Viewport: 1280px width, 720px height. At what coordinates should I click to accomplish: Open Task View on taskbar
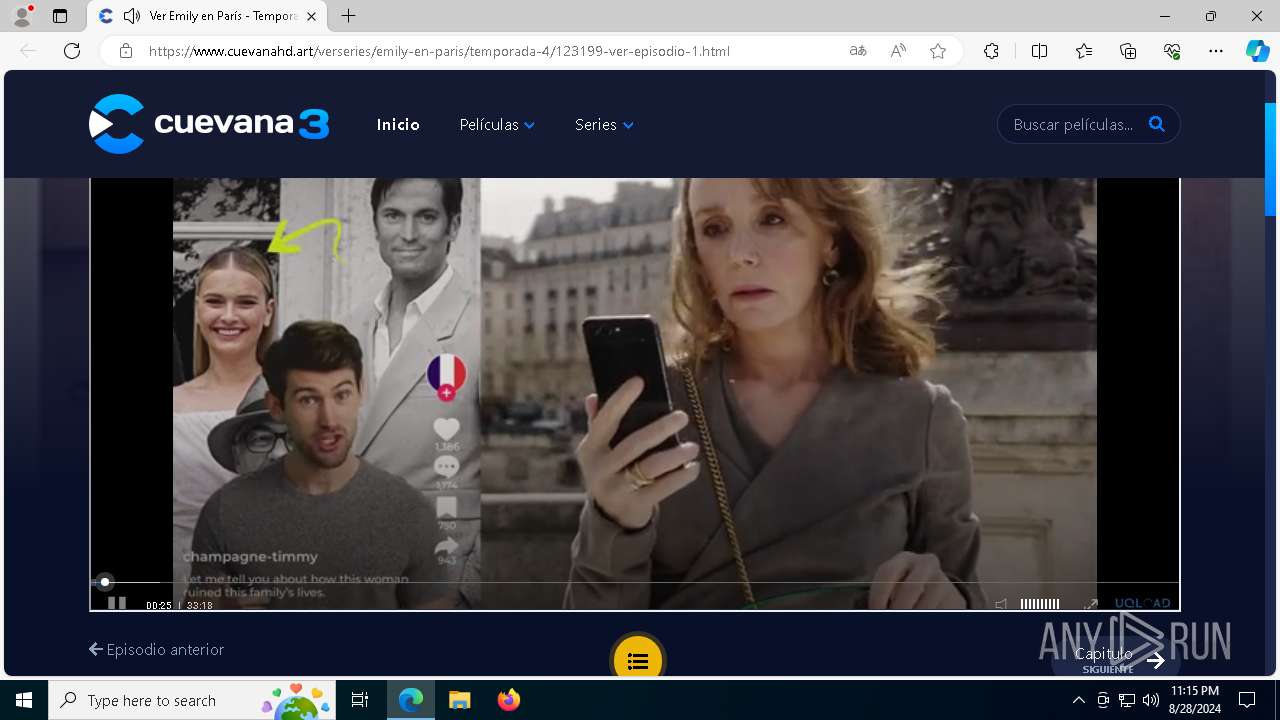[x=360, y=700]
